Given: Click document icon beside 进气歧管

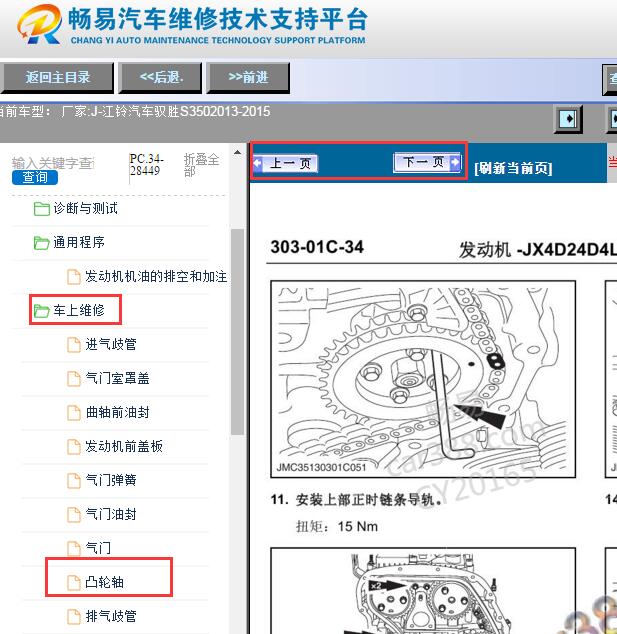Looking at the screenshot, I should pos(74,345).
